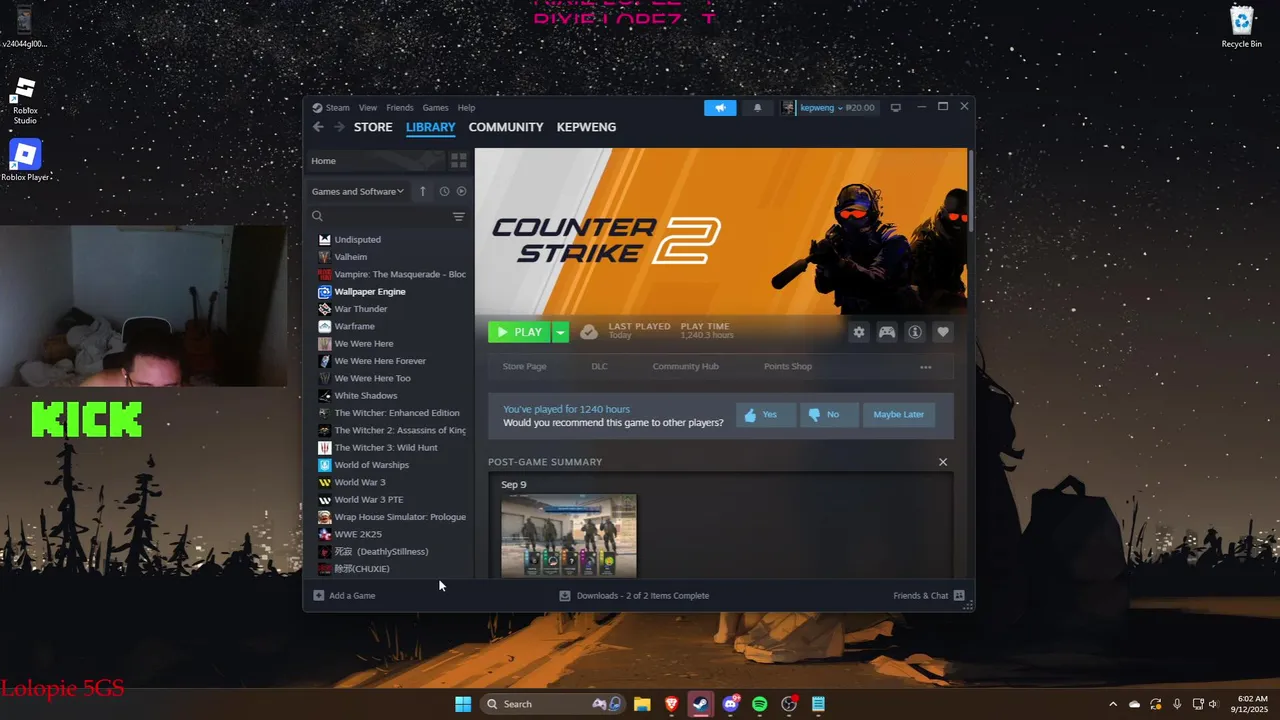Open the Games menu

[435, 108]
